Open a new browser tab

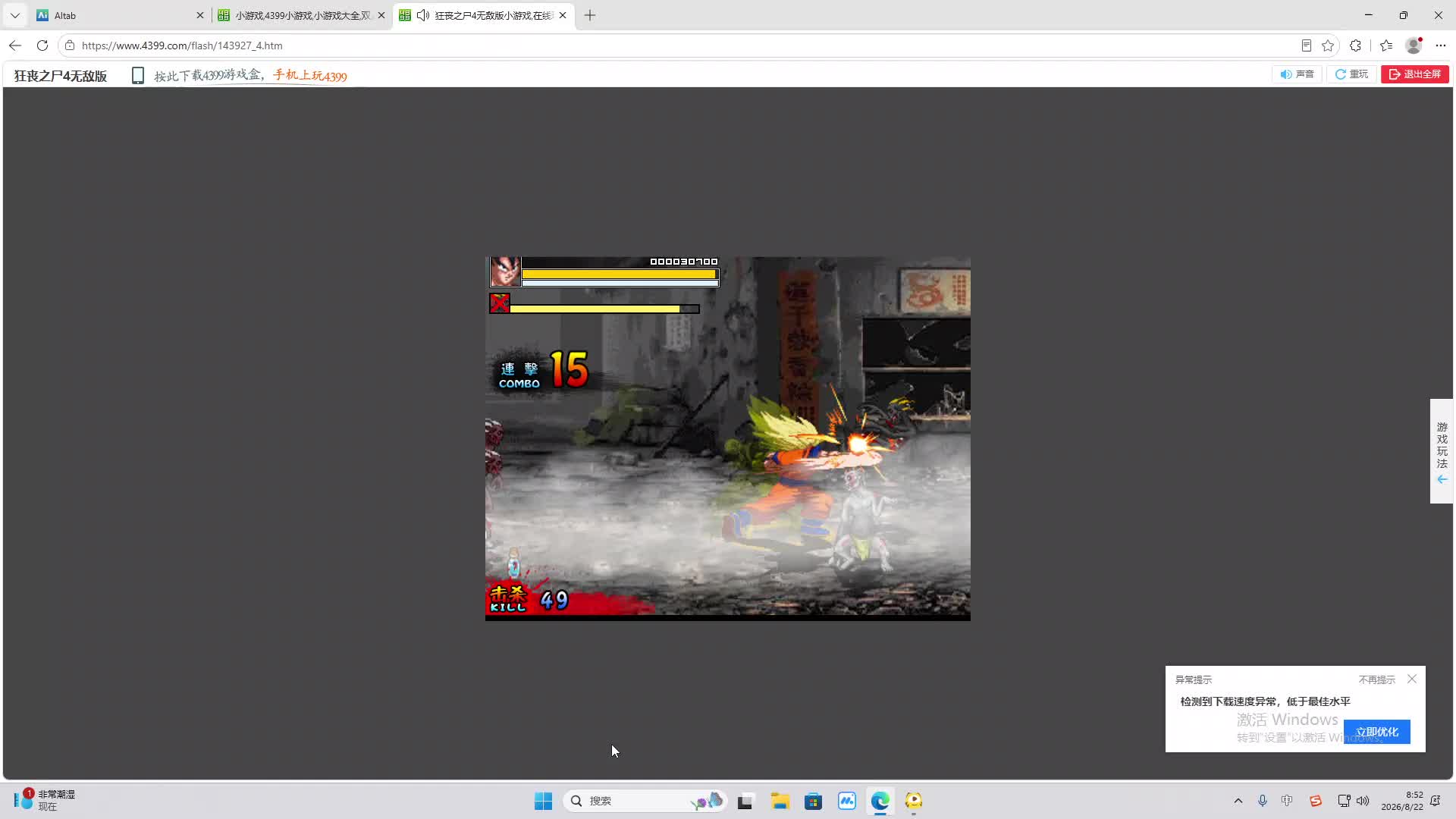590,15
